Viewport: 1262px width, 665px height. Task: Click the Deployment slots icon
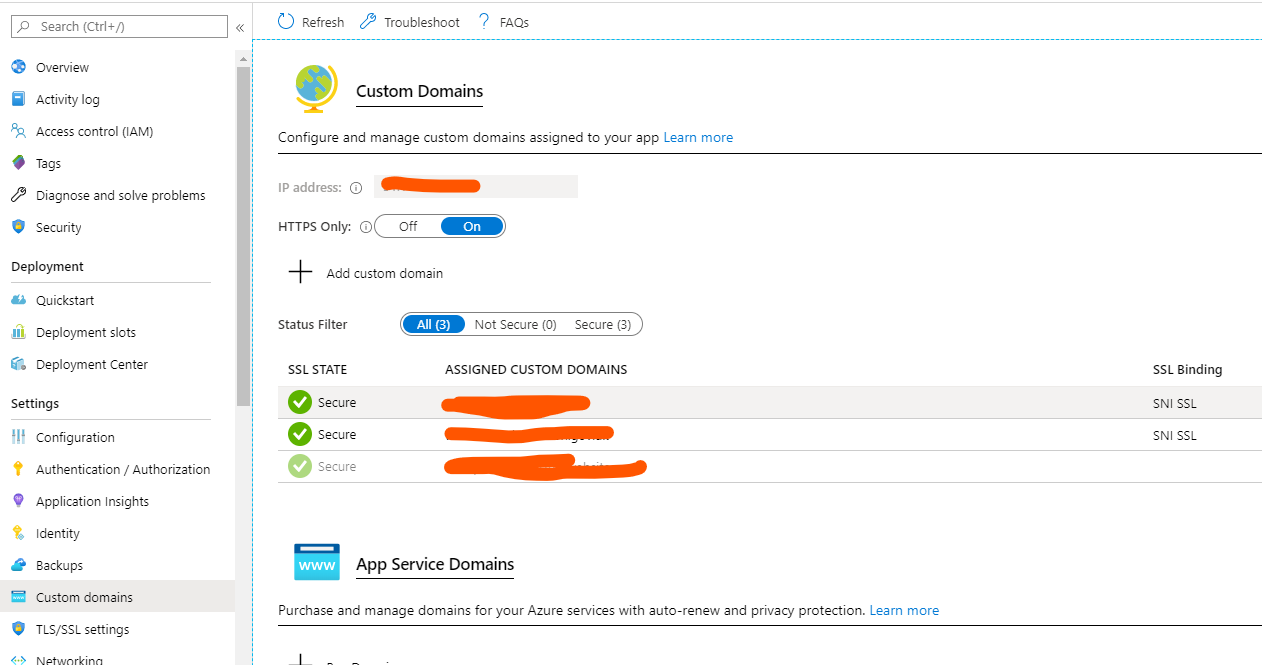(x=18, y=332)
